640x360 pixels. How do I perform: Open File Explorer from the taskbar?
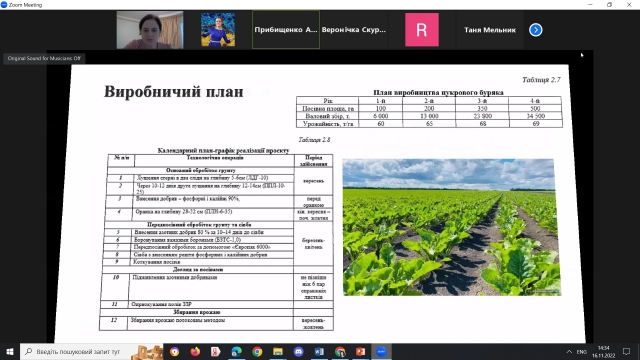click(x=278, y=352)
